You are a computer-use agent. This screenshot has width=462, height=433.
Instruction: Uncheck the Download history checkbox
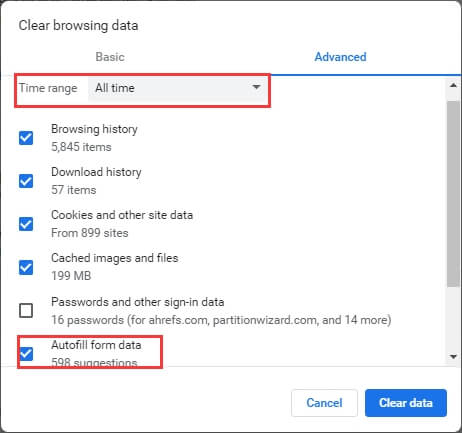point(26,181)
